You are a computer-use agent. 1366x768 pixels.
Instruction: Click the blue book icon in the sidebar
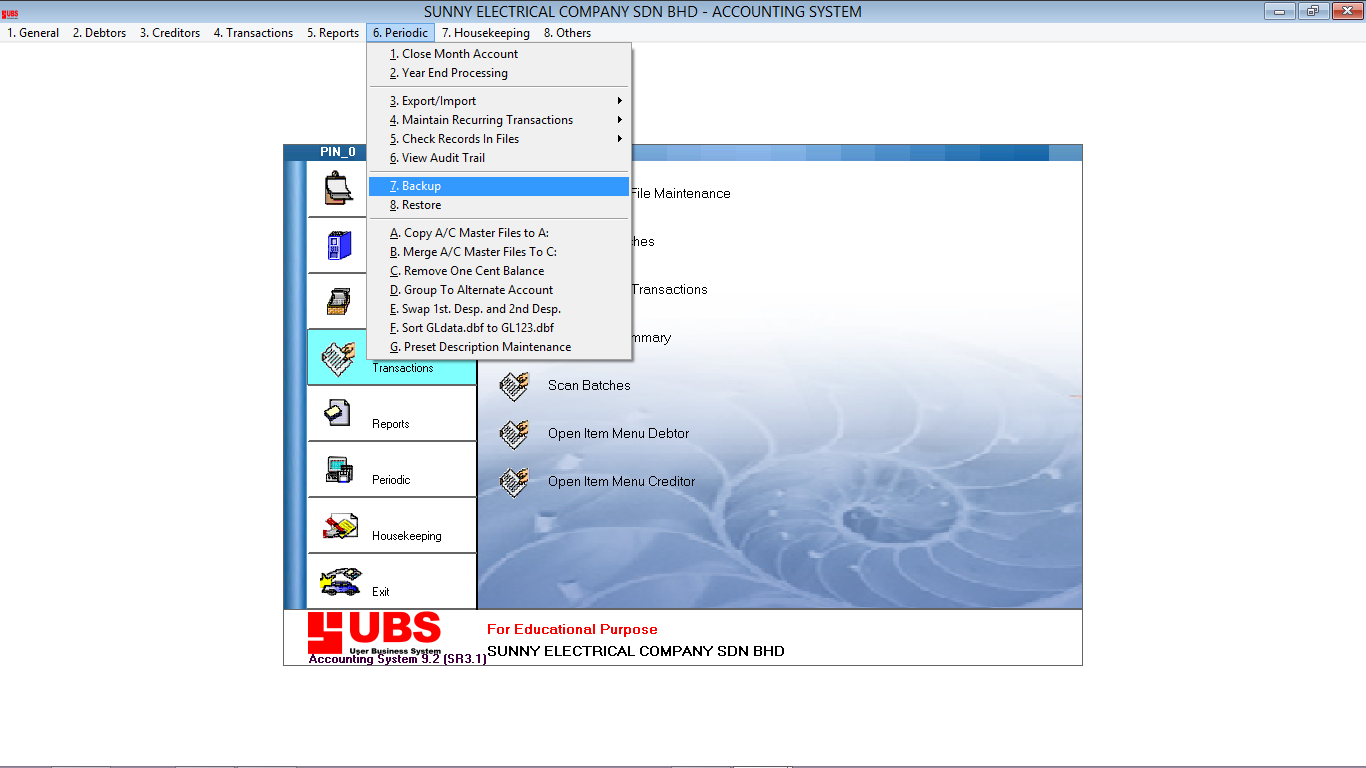(338, 244)
